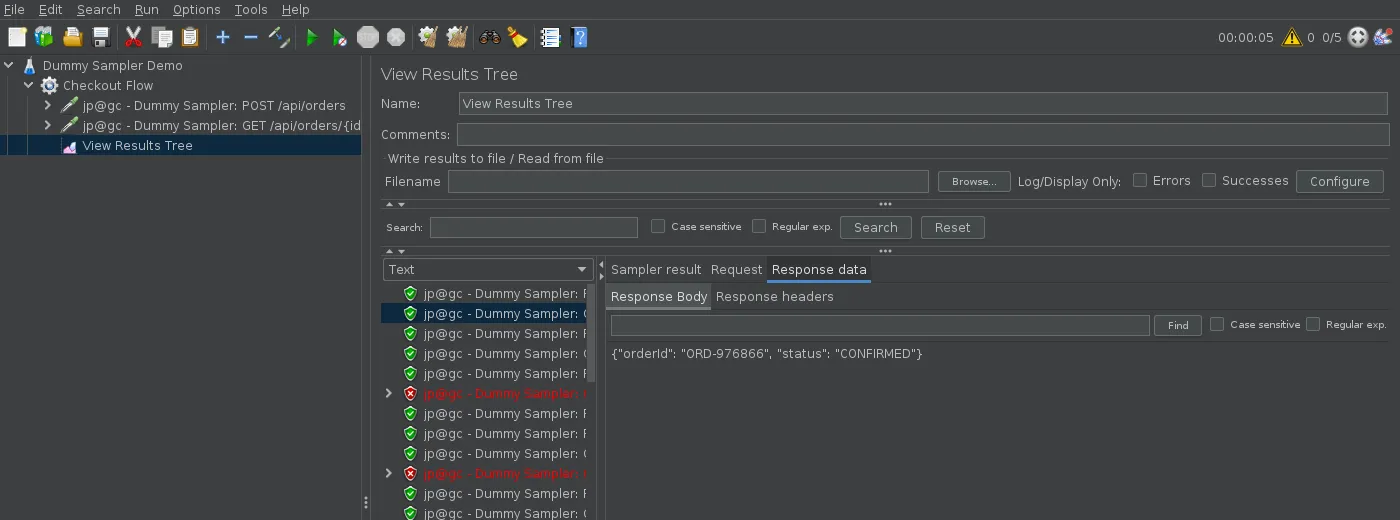
Task: Toggle Case sensitive next to Find button
Action: pyautogui.click(x=1216, y=324)
